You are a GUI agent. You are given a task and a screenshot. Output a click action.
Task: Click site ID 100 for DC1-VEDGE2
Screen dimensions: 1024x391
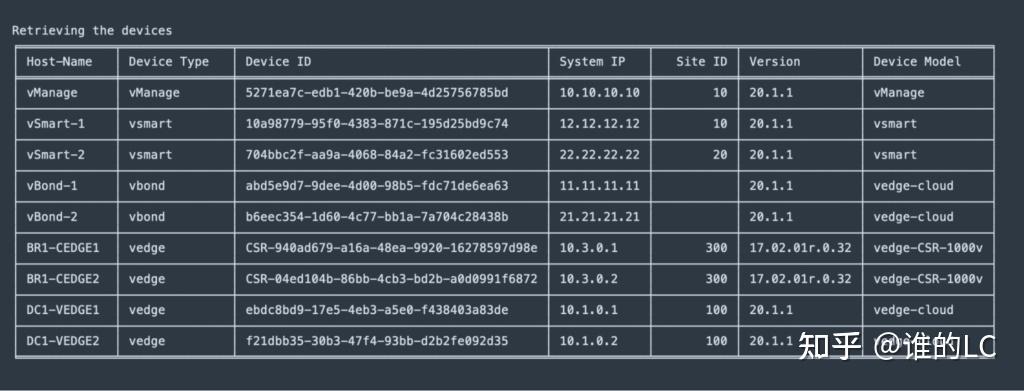click(x=716, y=341)
